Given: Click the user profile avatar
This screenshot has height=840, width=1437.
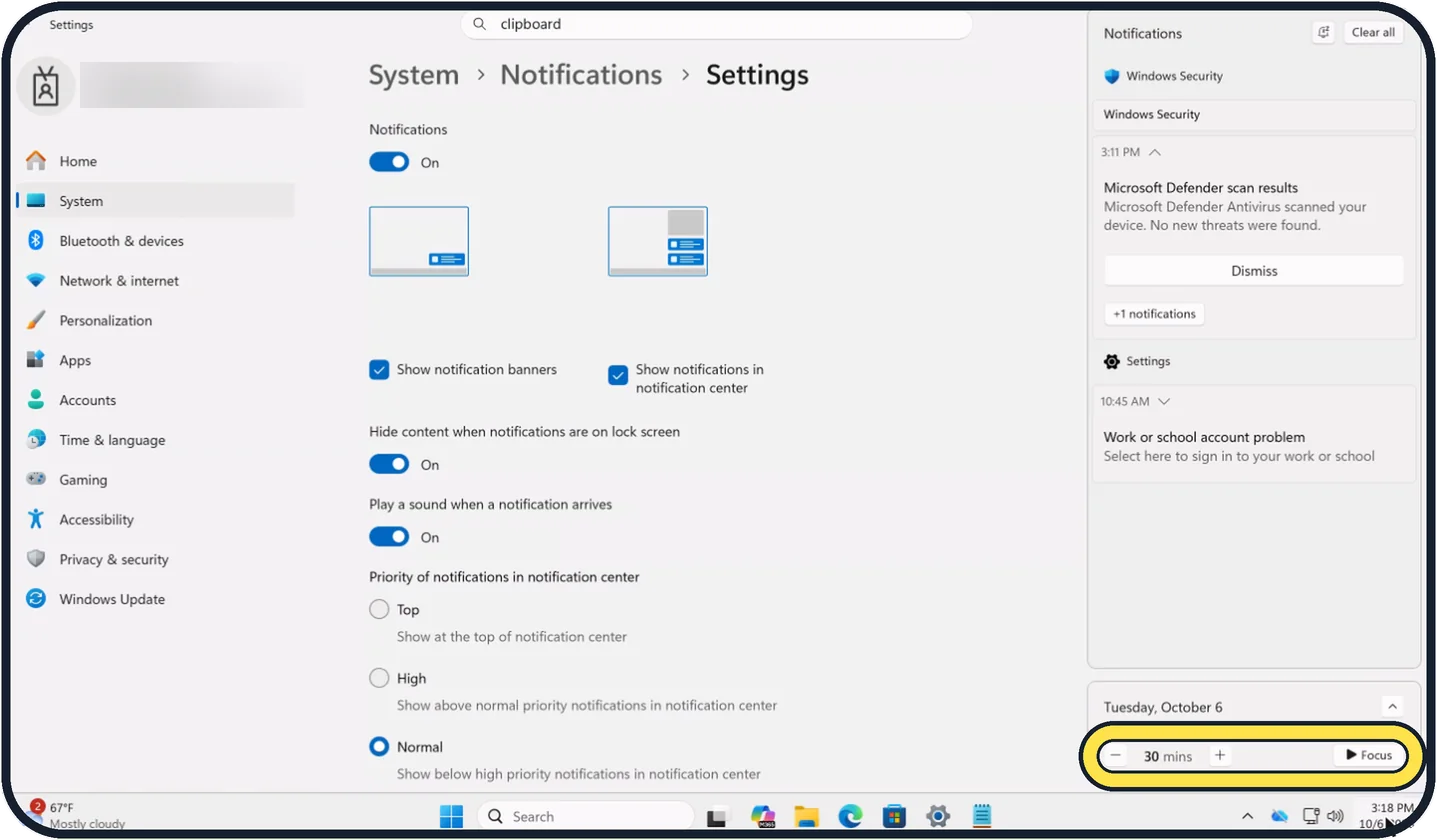Looking at the screenshot, I should [45, 84].
